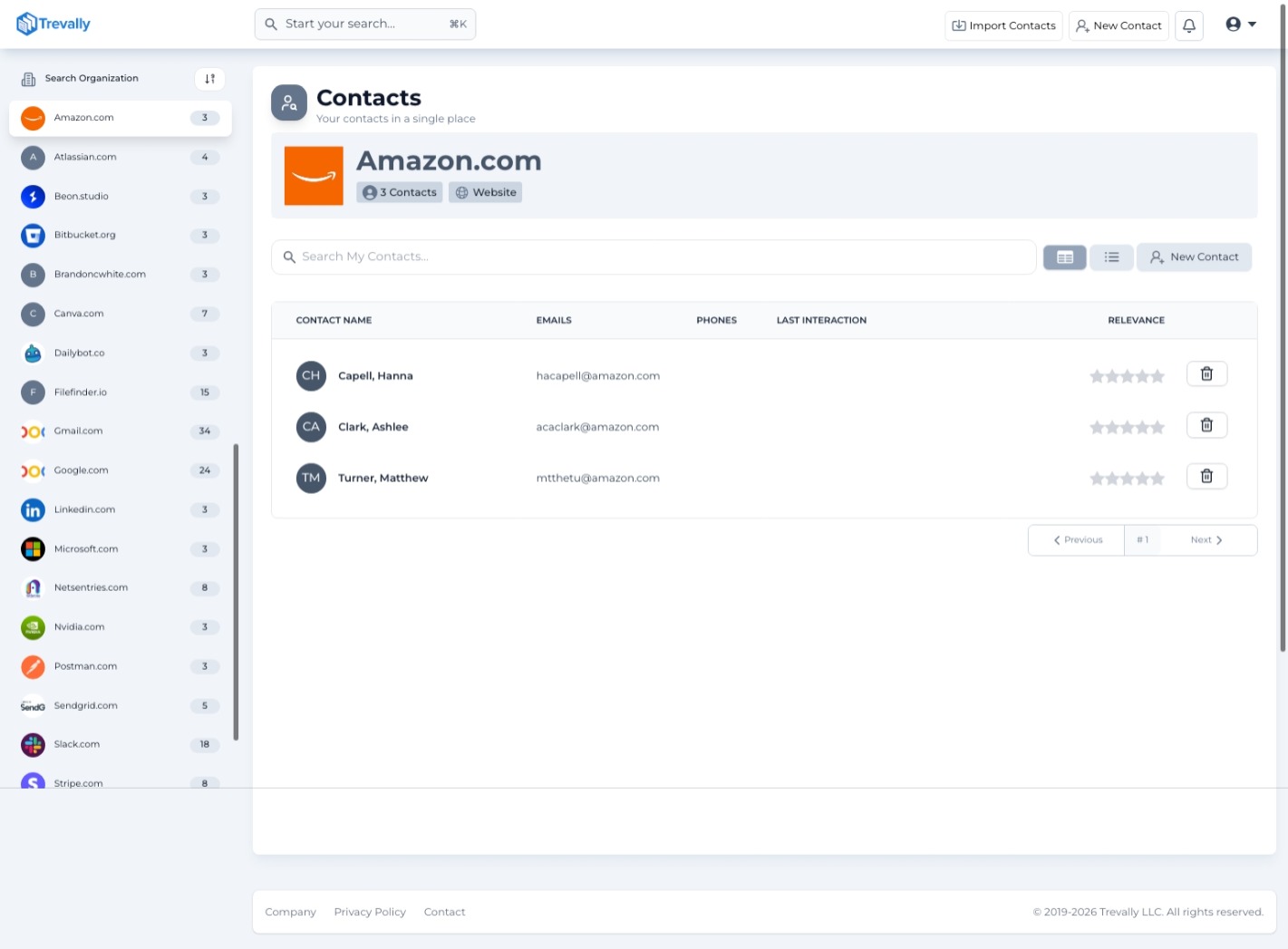Image resolution: width=1288 pixels, height=949 pixels.
Task: Focus the Search My Contacts field
Action: 654,257
